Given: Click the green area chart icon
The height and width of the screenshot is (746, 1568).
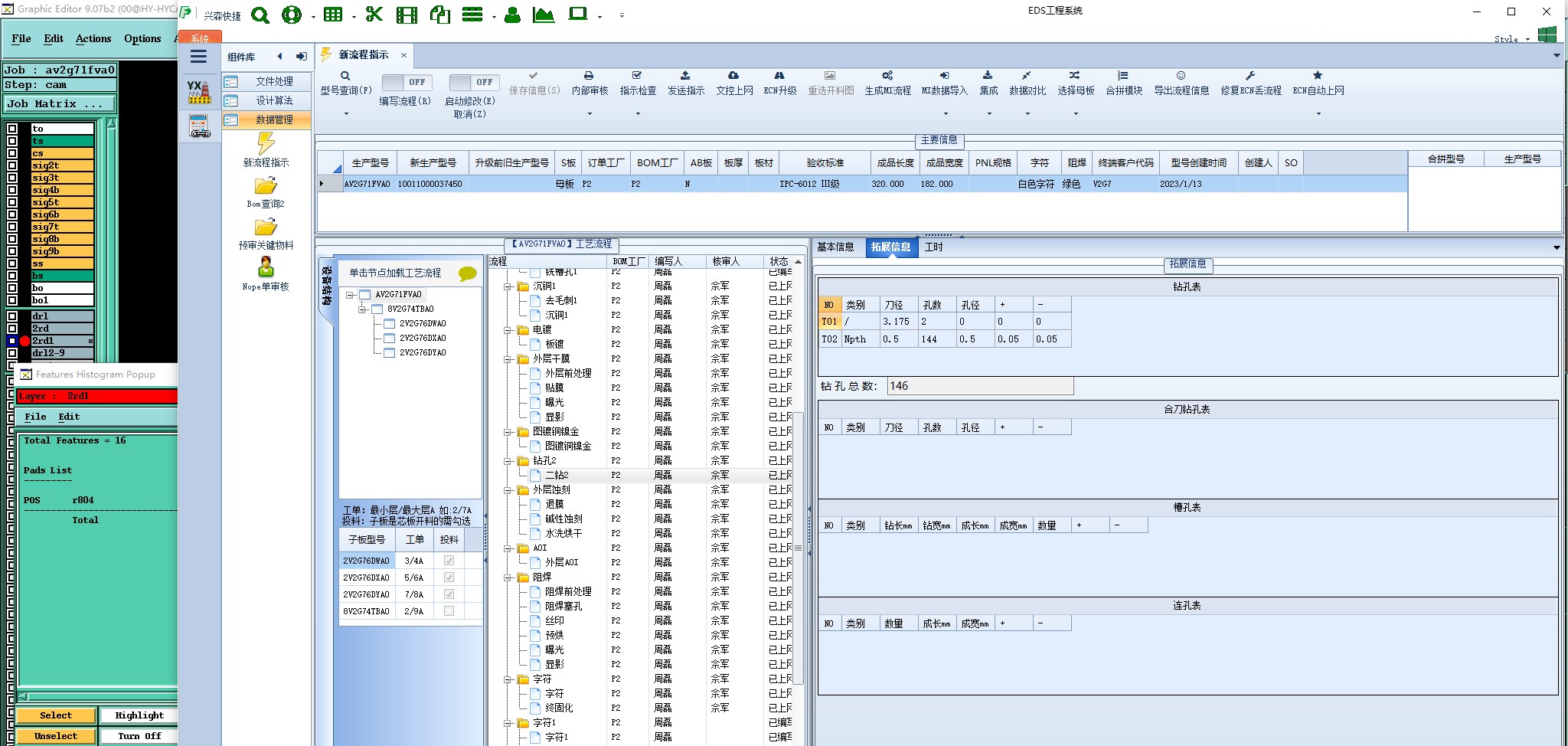Looking at the screenshot, I should click(x=544, y=15).
